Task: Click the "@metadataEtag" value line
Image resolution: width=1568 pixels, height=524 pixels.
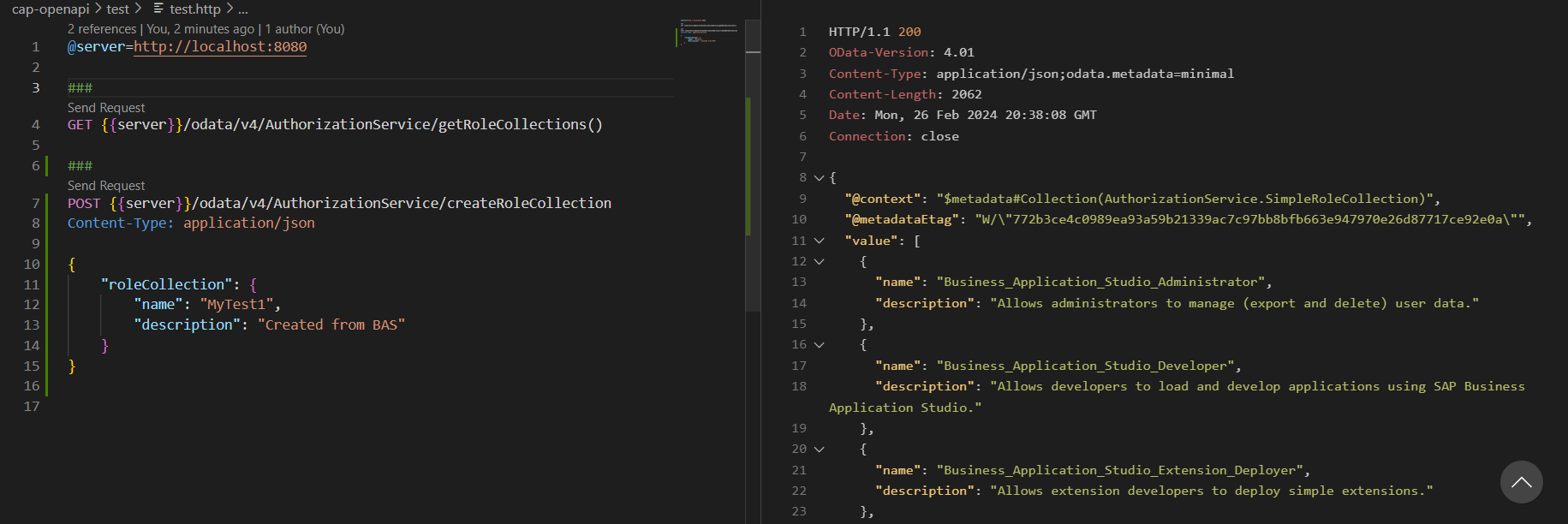Action: click(1188, 220)
